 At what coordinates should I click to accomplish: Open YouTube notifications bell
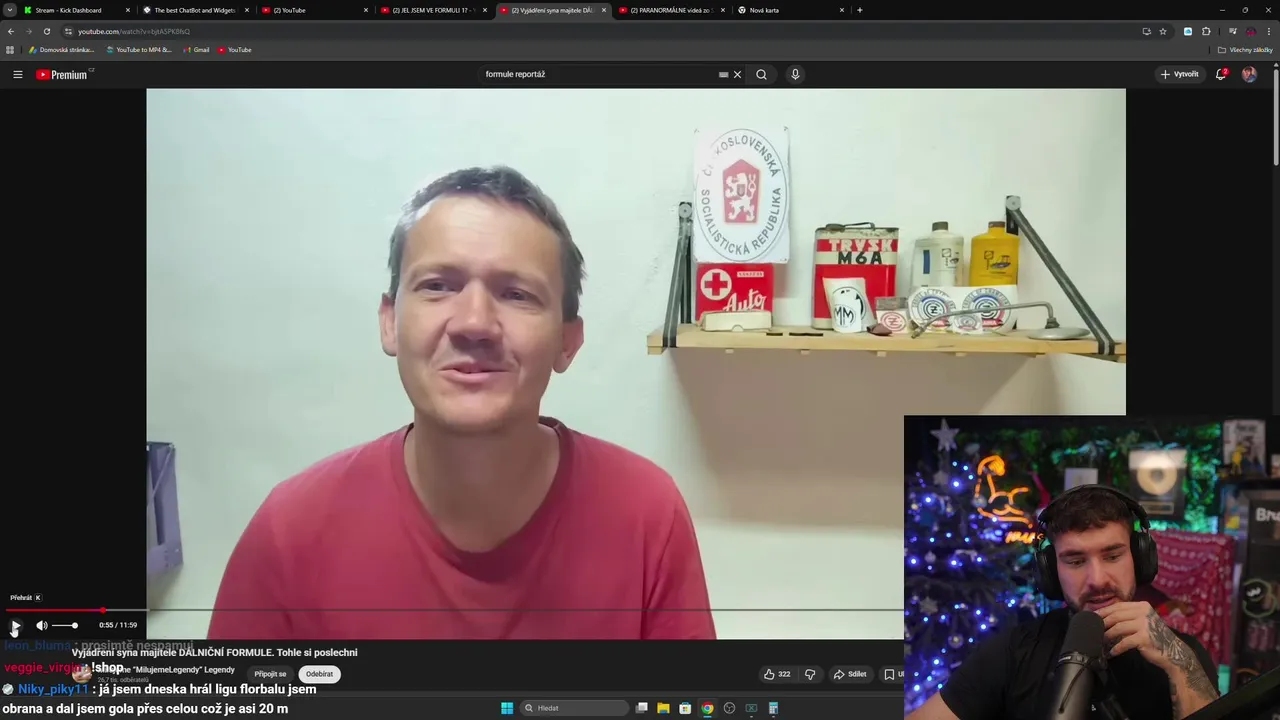[1220, 74]
